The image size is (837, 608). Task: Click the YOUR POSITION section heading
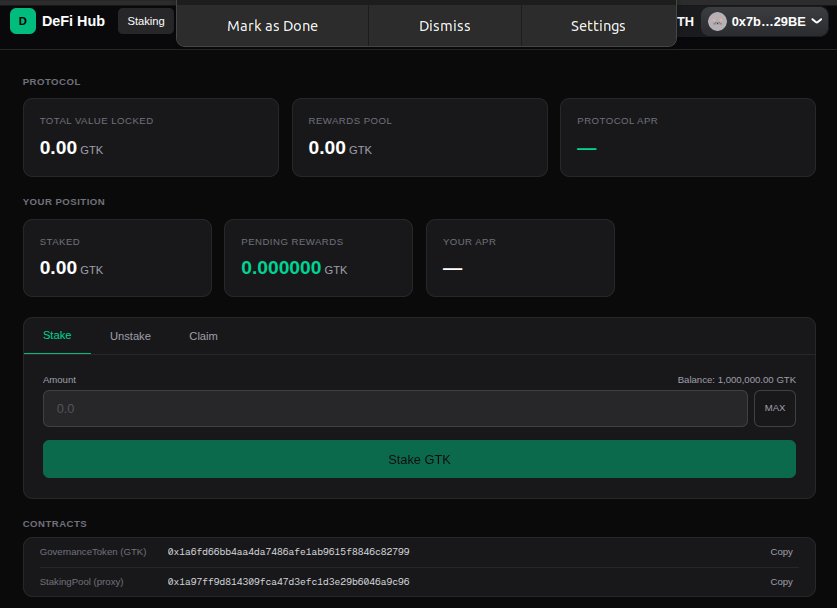(x=64, y=202)
